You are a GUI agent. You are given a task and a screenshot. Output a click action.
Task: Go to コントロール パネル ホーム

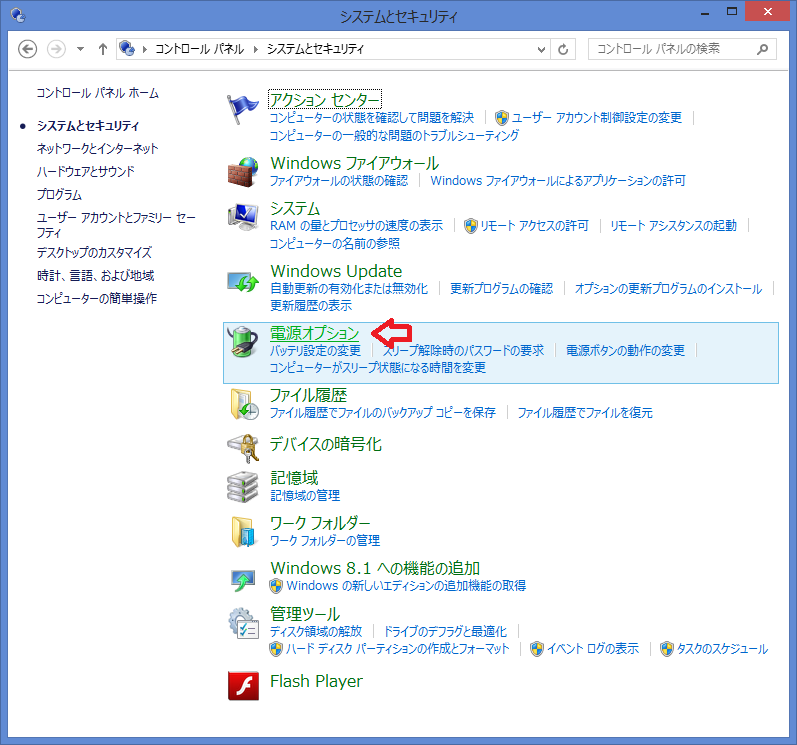[x=97, y=93]
